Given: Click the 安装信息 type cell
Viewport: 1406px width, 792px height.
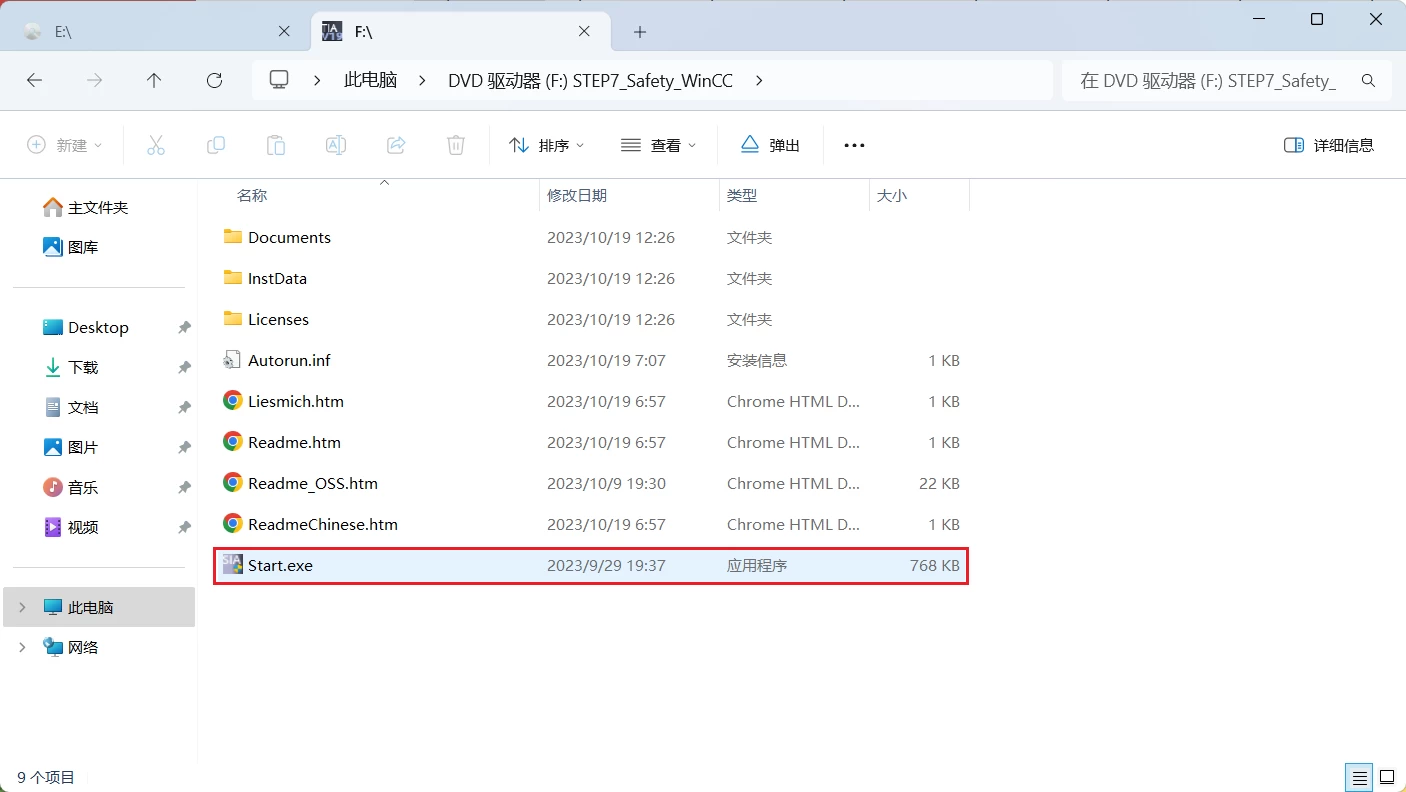Looking at the screenshot, I should click(x=757, y=360).
